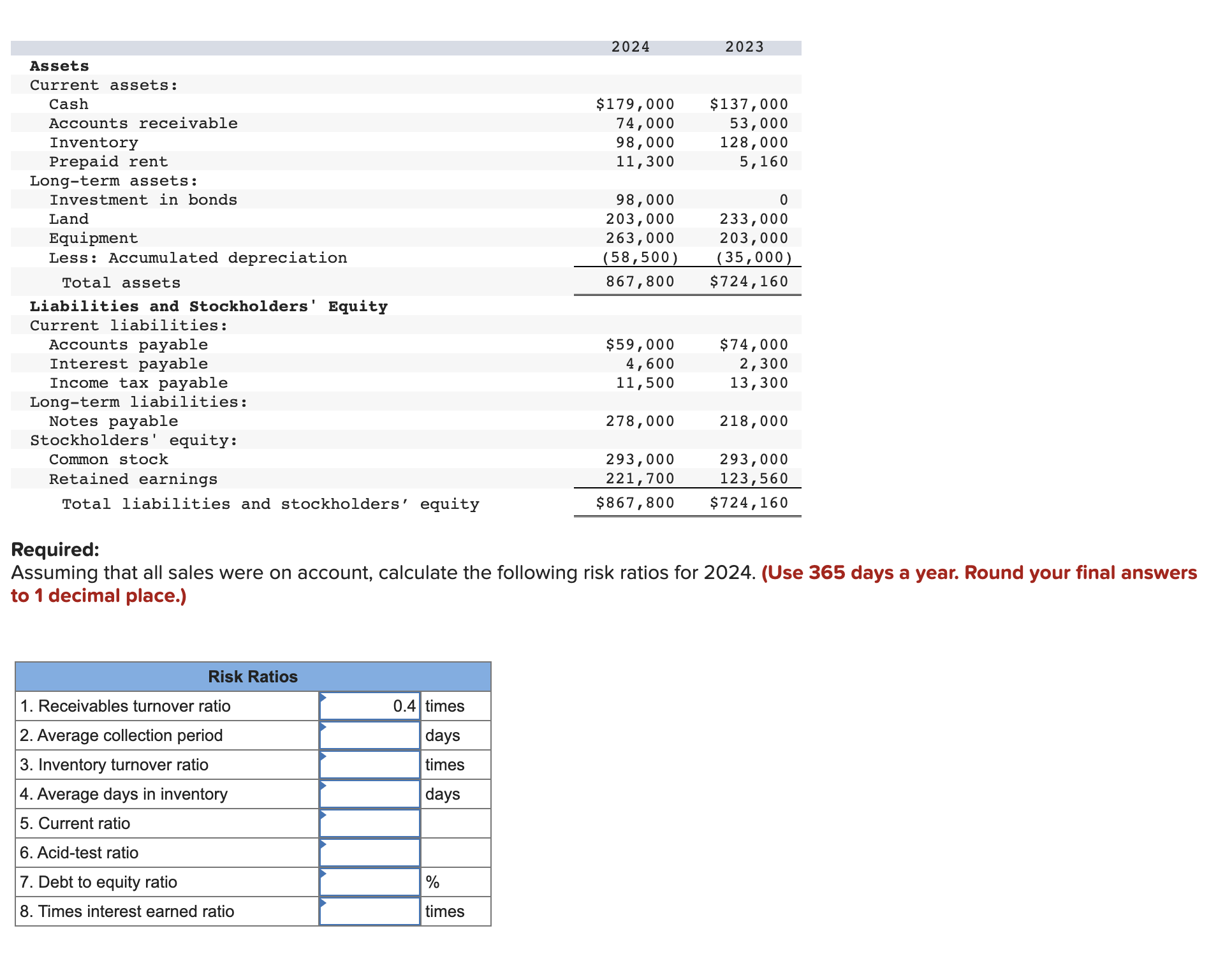Click 2023 Notes payable value 218,000
The image size is (1232, 961).
point(754,421)
